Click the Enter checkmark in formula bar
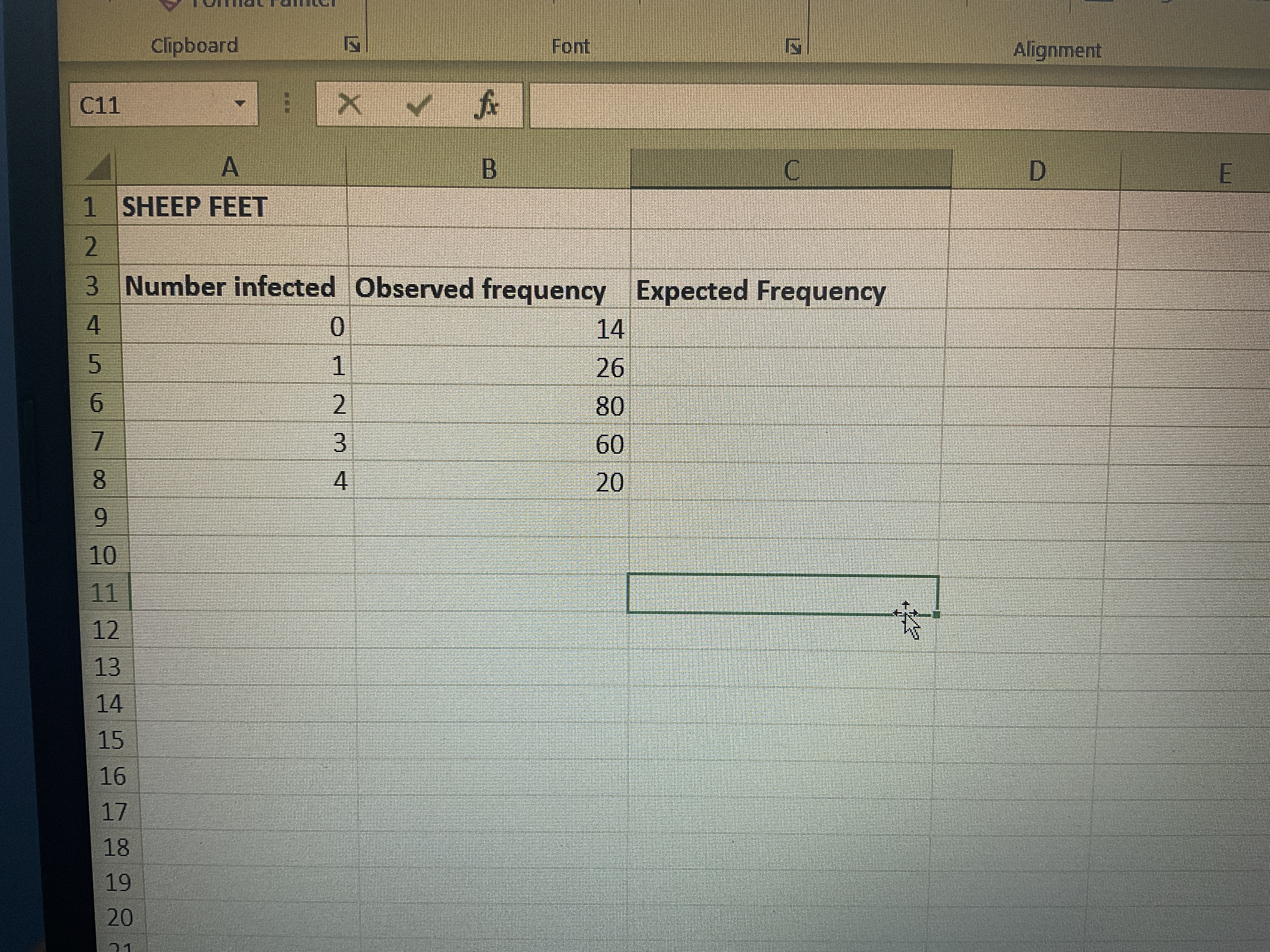 point(419,105)
